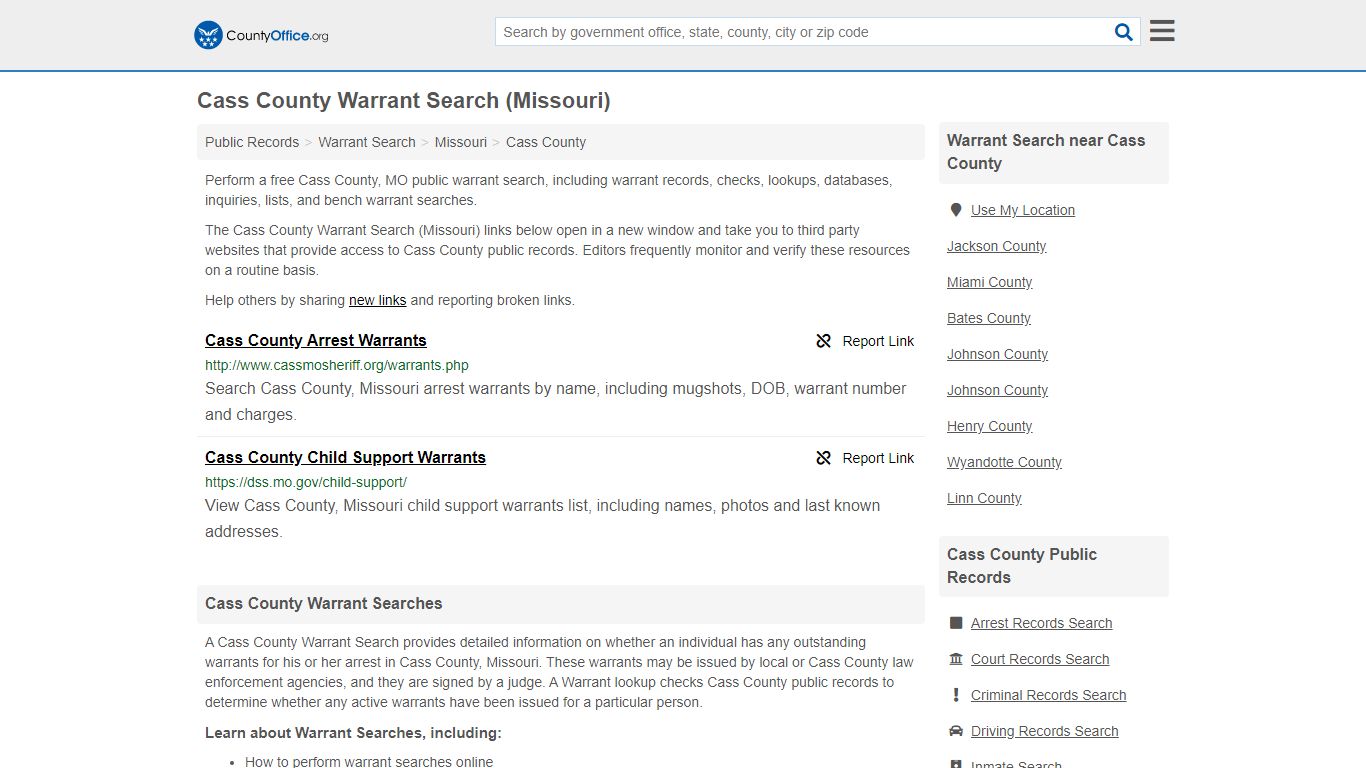Image resolution: width=1366 pixels, height=768 pixels.
Task: Click the child support warrants description text
Action: 543,518
